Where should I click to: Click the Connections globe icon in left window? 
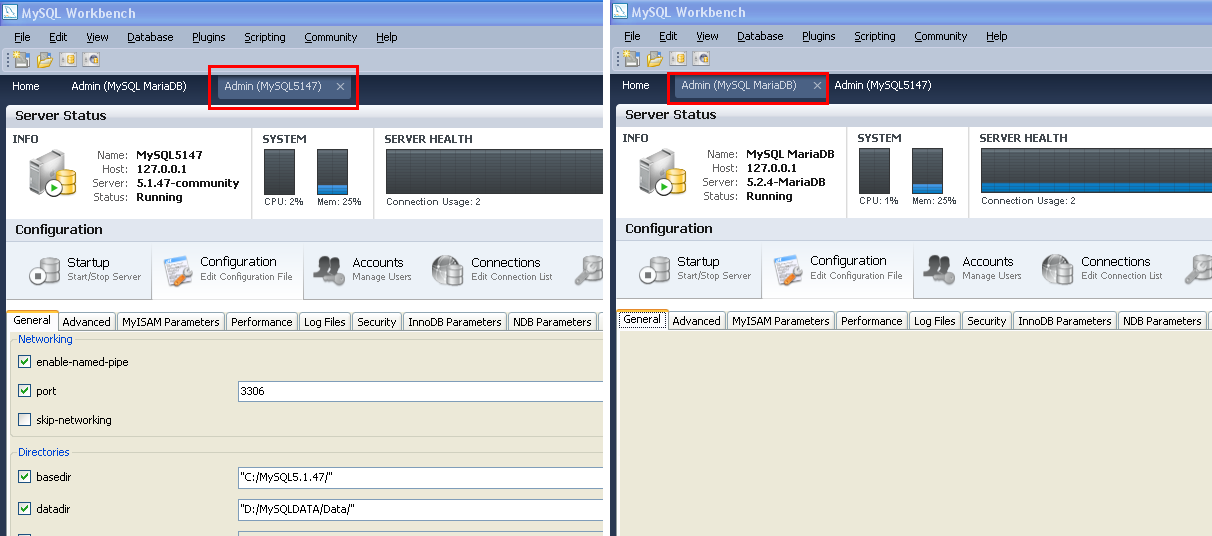tap(448, 270)
